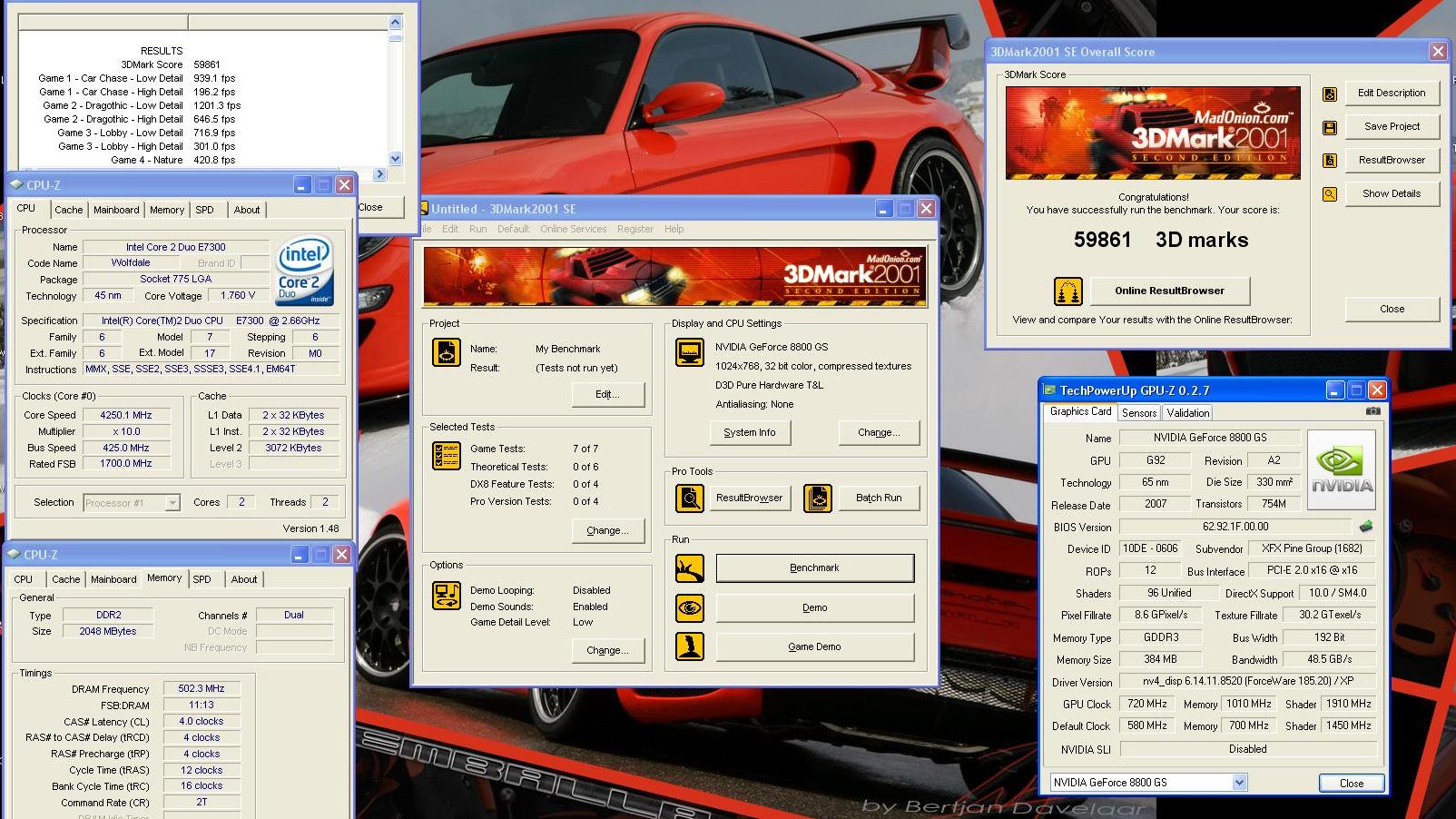Open the Help menu in 3DMark2001
The image size is (1456, 819).
(674, 229)
